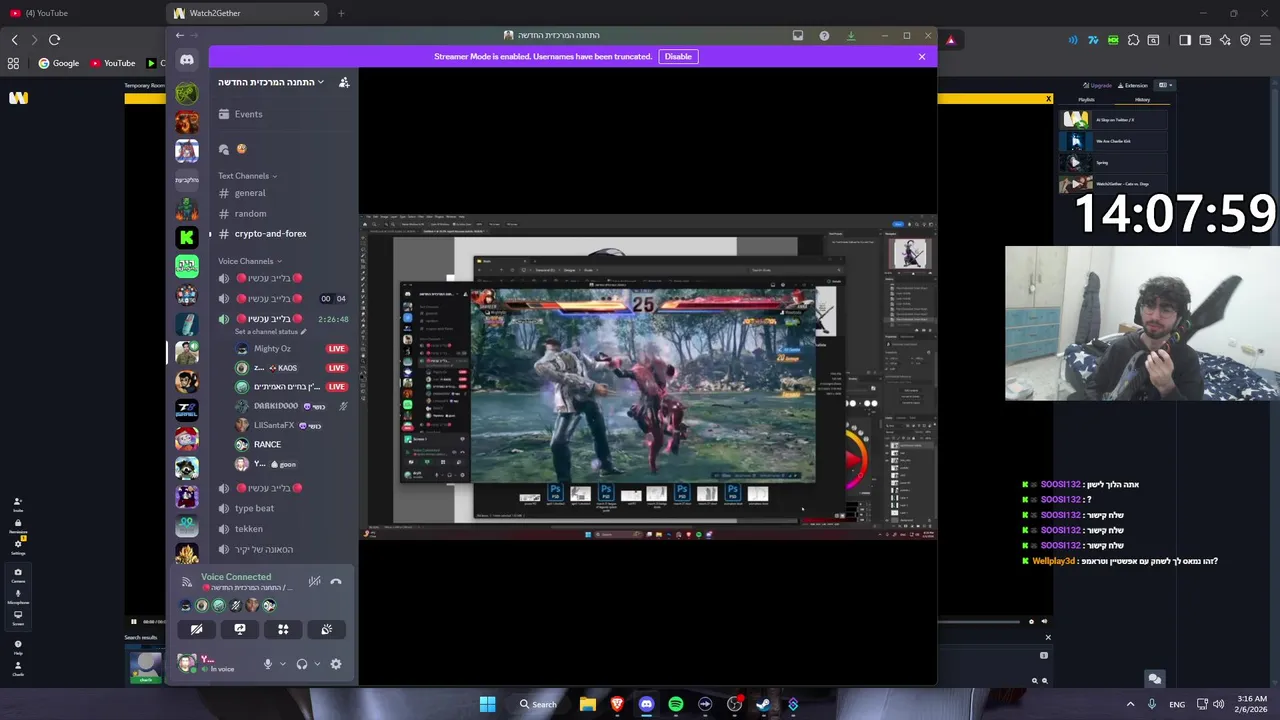Viewport: 1280px width, 720px height.
Task: Enable Camera in Watch2Gether sidebar
Action: coord(18,575)
